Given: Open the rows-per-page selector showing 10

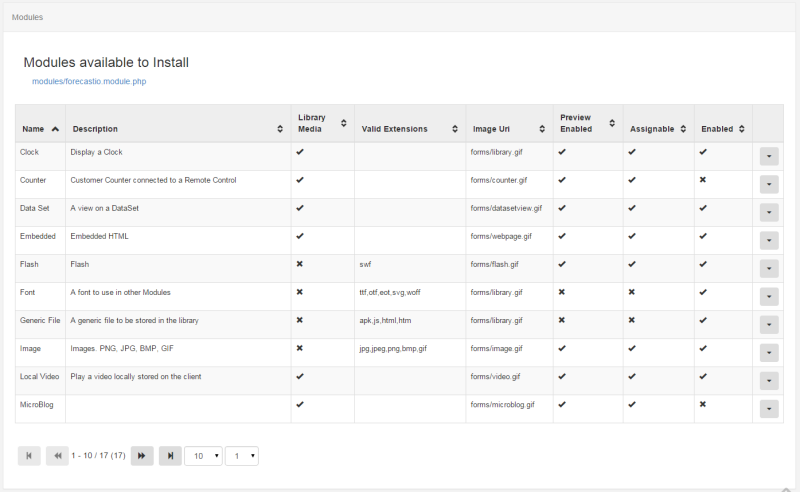Looking at the screenshot, I should [x=203, y=456].
